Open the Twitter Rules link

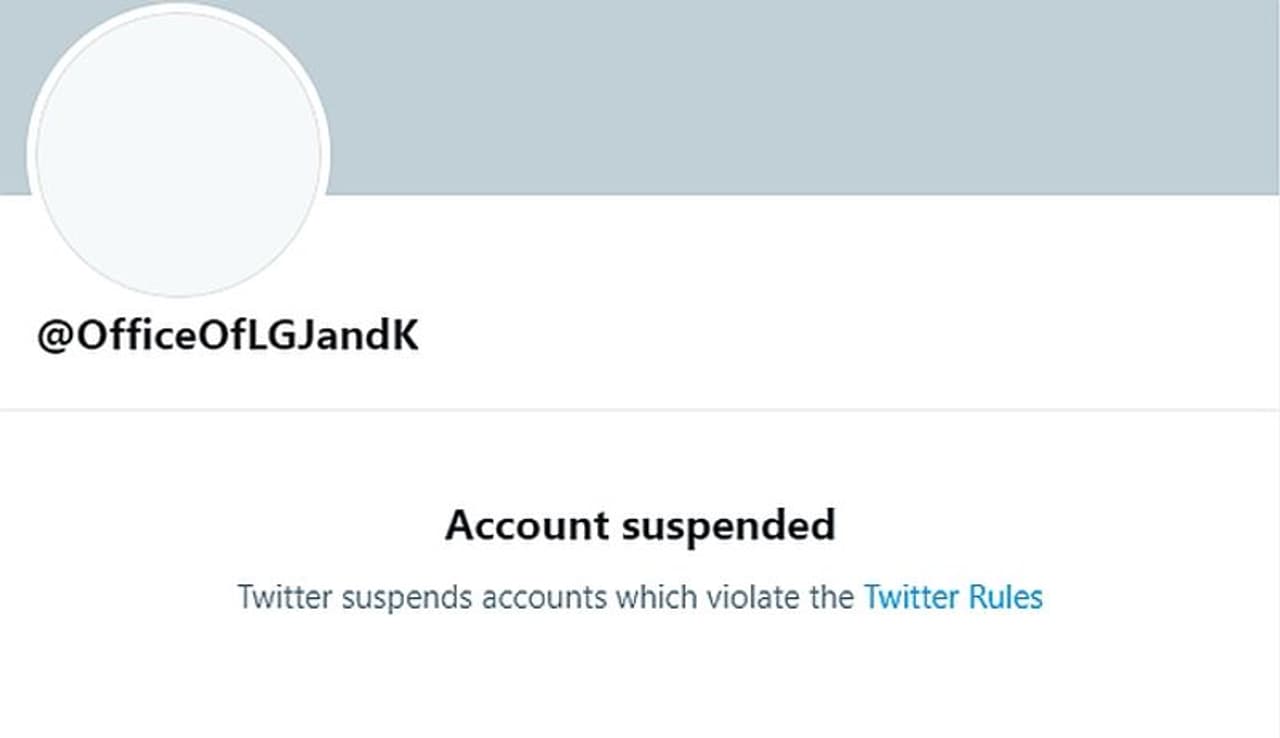tap(953, 597)
